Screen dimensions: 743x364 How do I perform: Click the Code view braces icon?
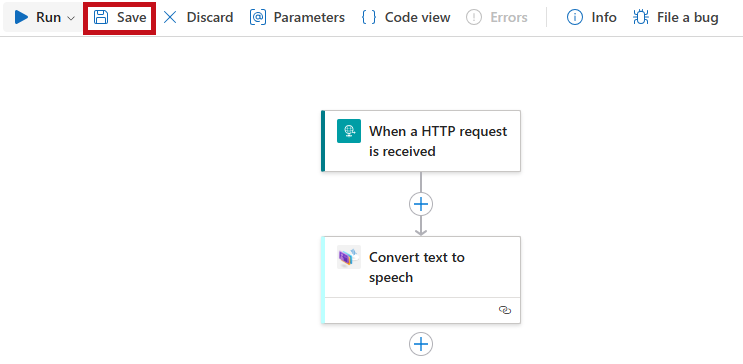click(369, 18)
